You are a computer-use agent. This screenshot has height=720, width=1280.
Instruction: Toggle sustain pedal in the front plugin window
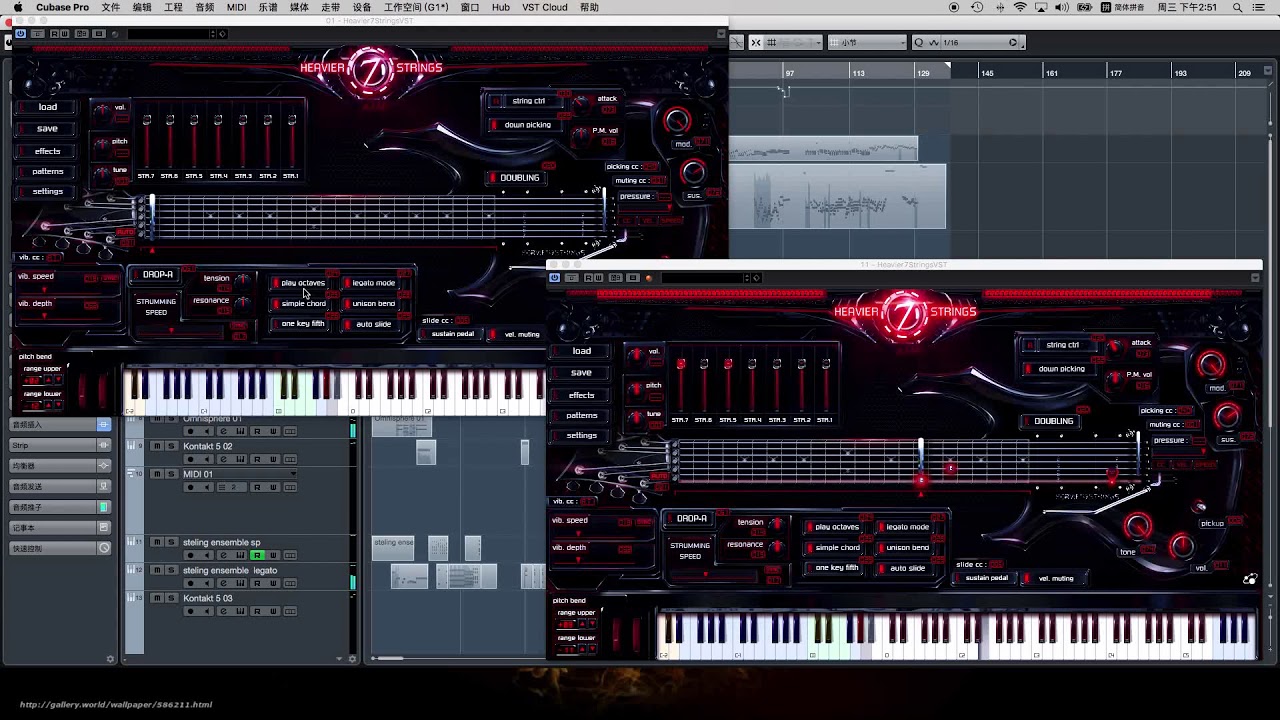tap(985, 578)
